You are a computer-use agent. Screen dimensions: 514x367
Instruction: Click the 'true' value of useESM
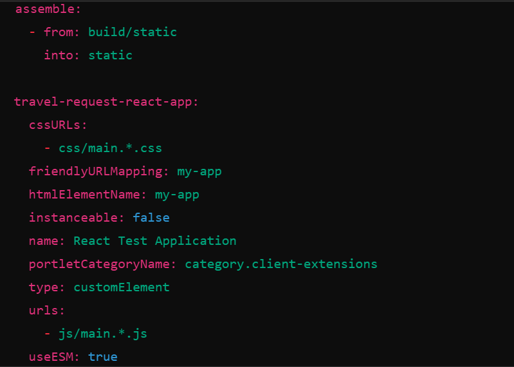(103, 357)
